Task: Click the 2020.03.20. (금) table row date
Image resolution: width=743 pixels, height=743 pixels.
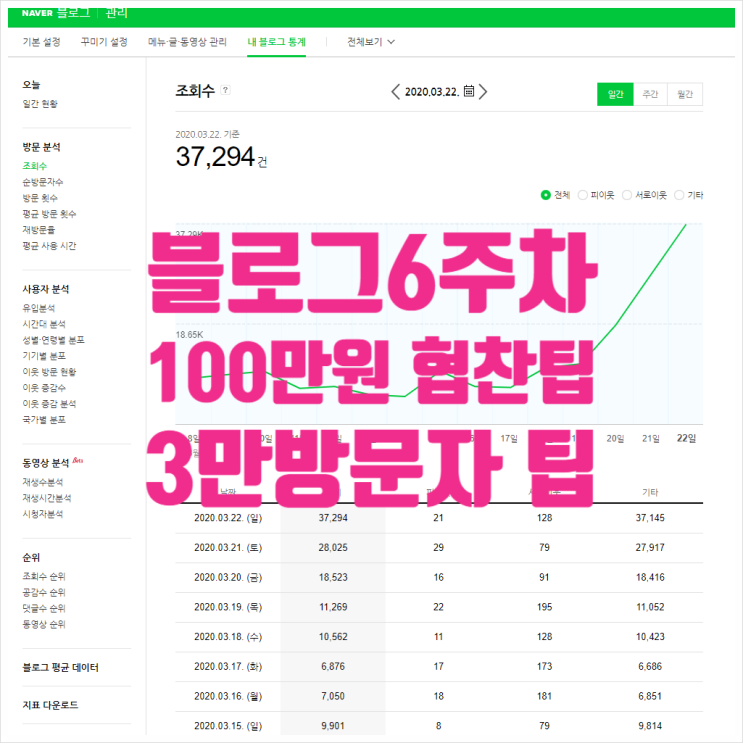Action: tap(228, 578)
